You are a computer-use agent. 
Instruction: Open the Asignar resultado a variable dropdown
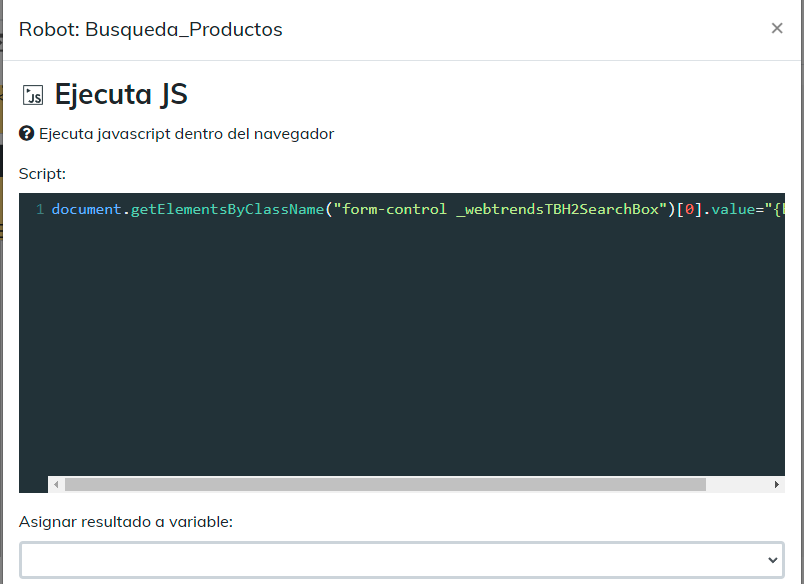(x=402, y=560)
